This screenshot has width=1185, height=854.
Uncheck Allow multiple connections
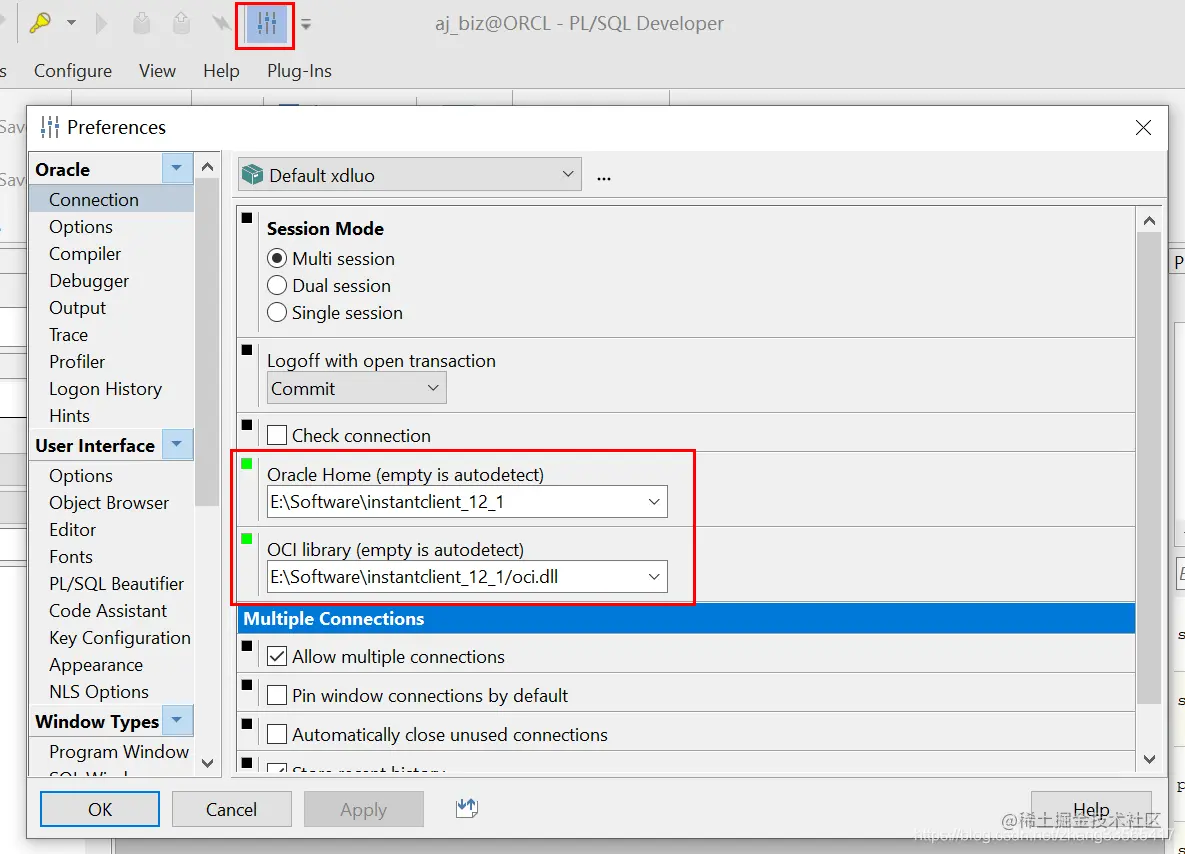coord(277,656)
